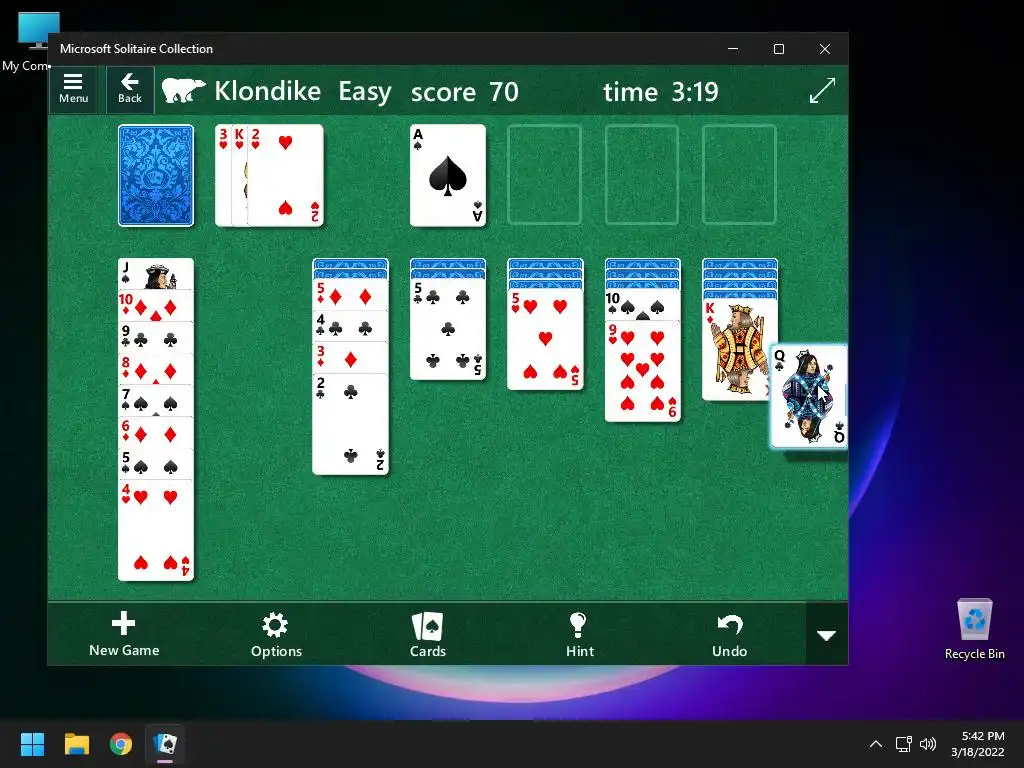This screenshot has height=768, width=1024.
Task: Undo the last move
Action: 729,634
